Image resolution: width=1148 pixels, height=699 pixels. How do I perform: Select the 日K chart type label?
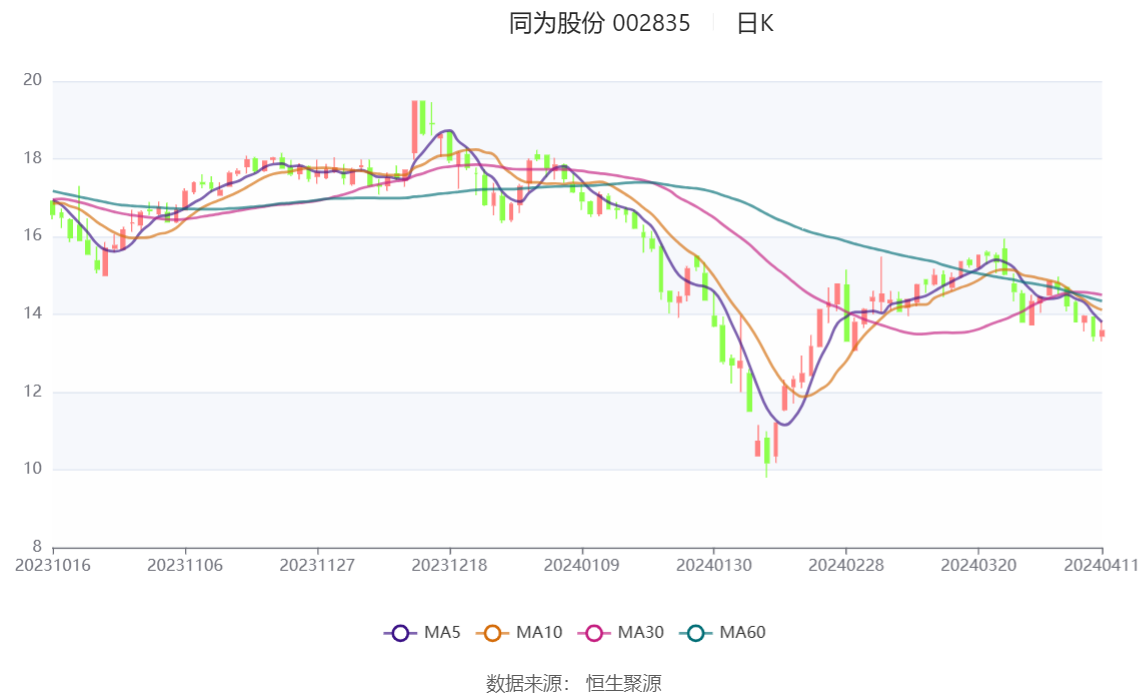click(755, 24)
